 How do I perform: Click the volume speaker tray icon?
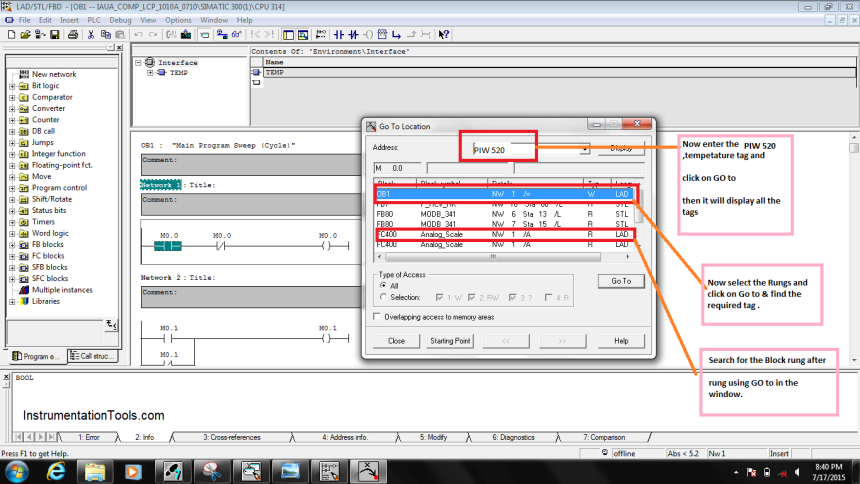[x=797, y=472]
